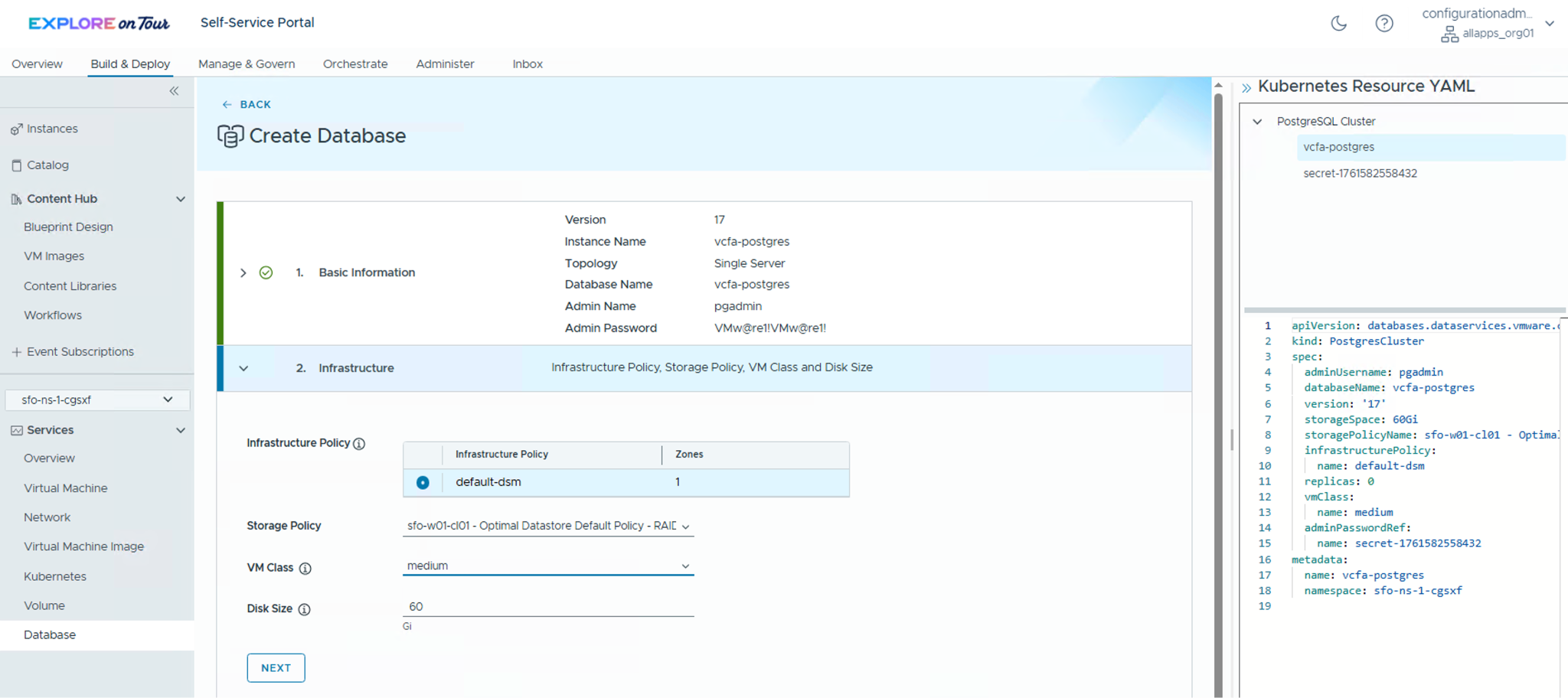Collapse the PostgreSQL Cluster tree node
The height and width of the screenshot is (698, 1568).
pos(1257,122)
